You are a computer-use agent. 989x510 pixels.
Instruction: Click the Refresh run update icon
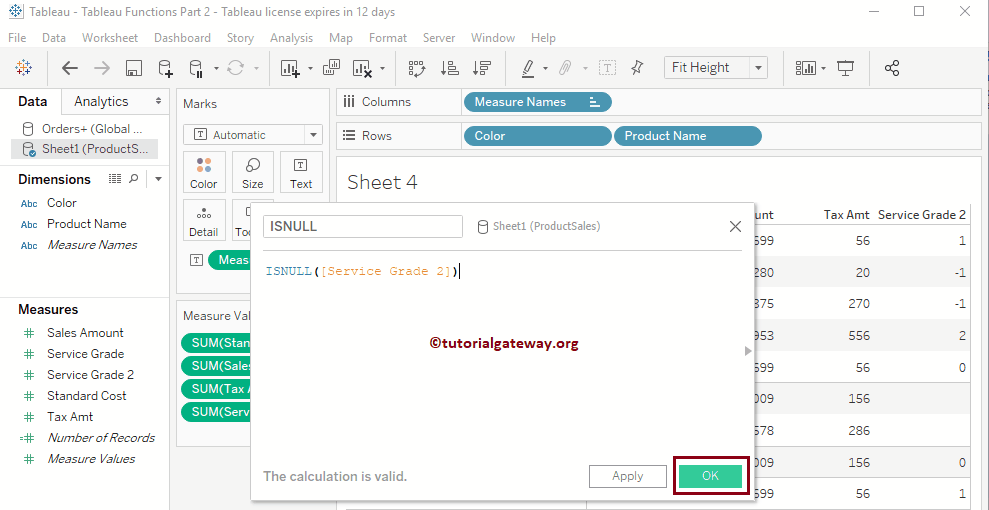(x=235, y=68)
